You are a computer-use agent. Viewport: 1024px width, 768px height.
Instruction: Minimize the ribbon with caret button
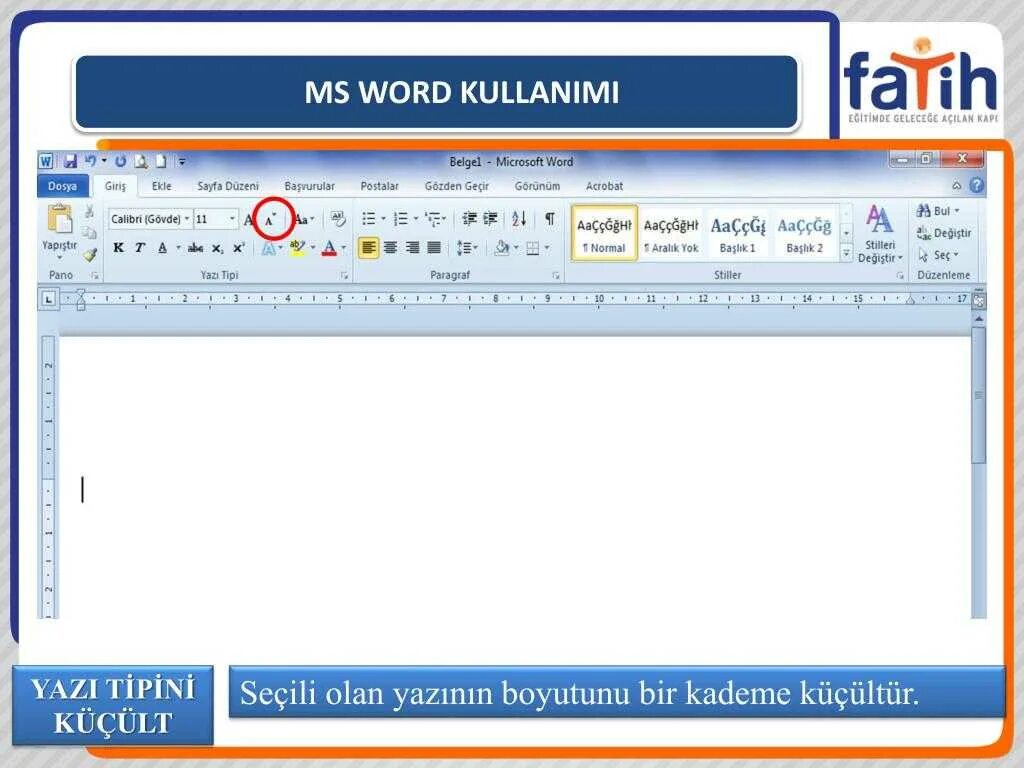tap(957, 185)
